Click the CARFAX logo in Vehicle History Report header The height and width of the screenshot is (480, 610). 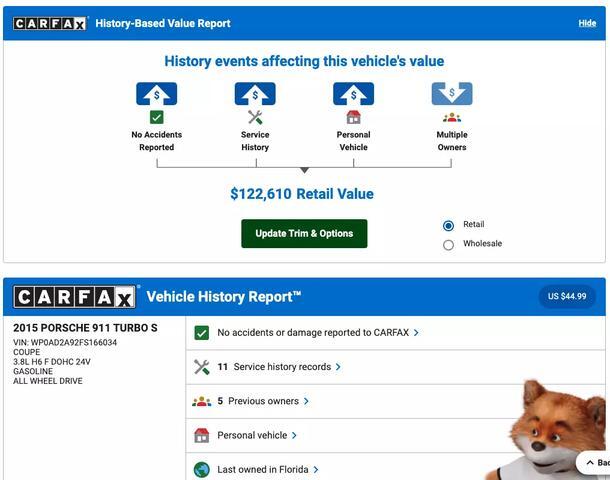click(x=74, y=297)
